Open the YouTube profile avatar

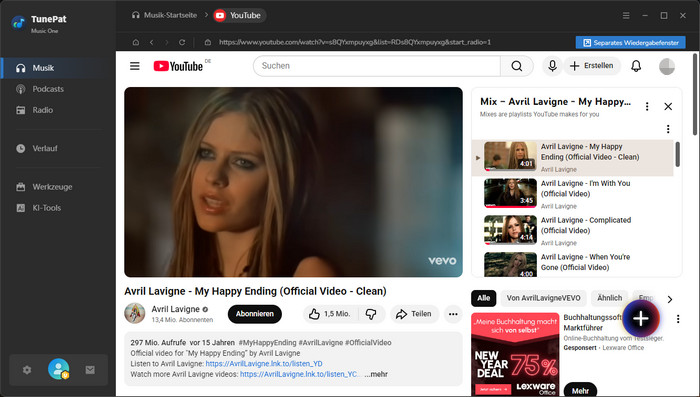tap(667, 66)
